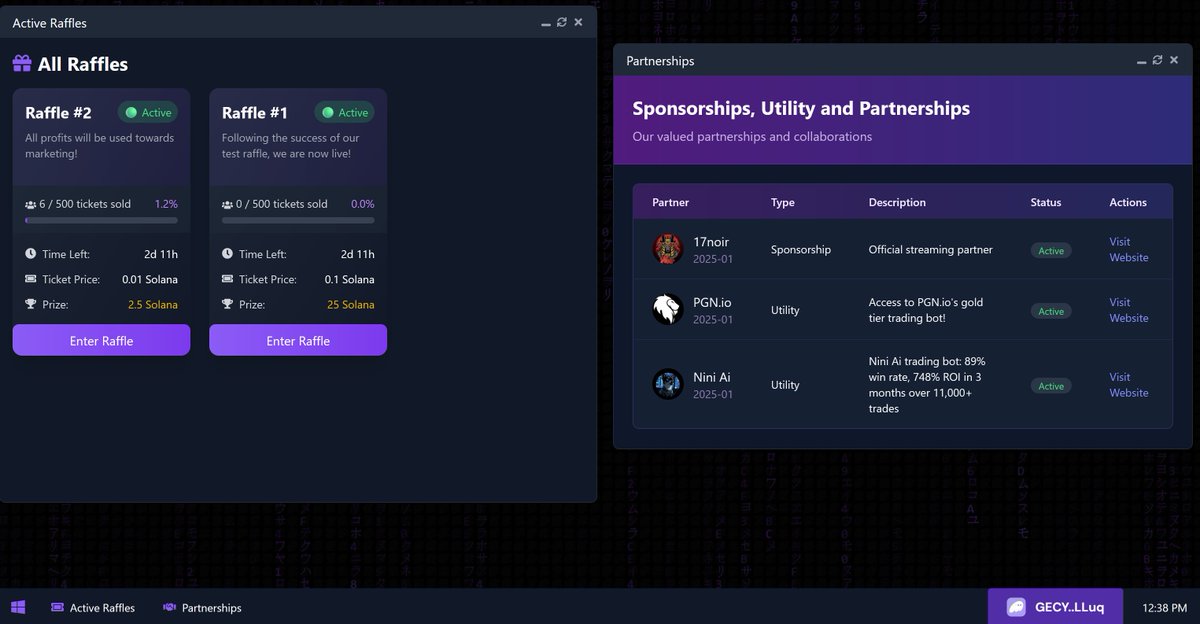This screenshot has width=1200, height=624.
Task: Click the ticket icon in Raffle #2
Action: pyautogui.click(x=31, y=279)
